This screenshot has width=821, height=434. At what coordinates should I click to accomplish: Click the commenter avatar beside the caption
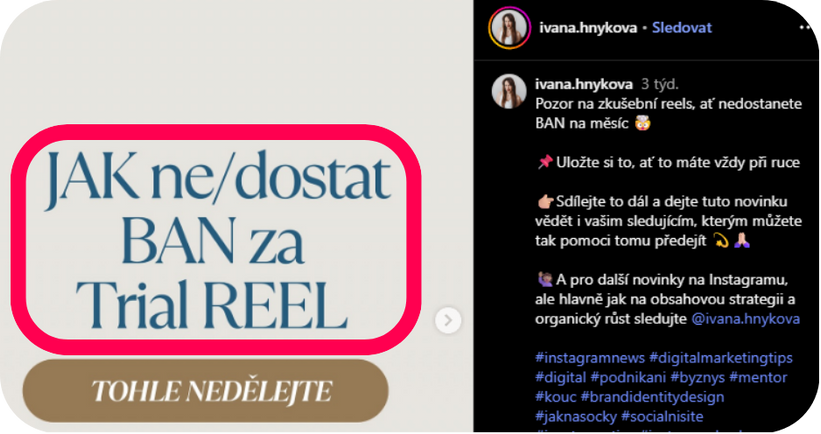(508, 91)
